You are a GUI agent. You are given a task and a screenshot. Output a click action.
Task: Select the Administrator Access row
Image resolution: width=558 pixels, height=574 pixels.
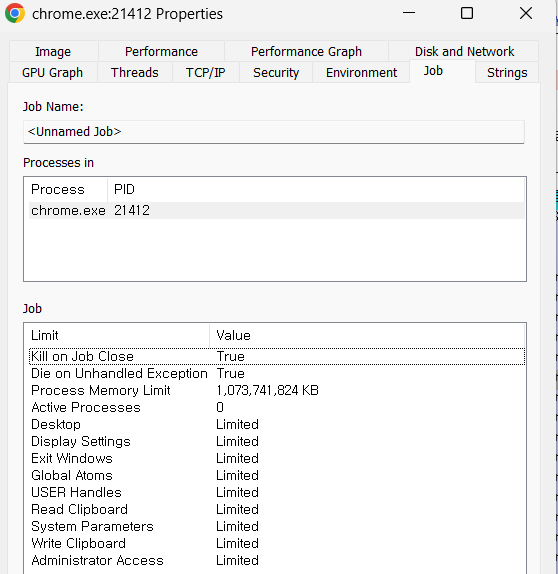pos(276,560)
